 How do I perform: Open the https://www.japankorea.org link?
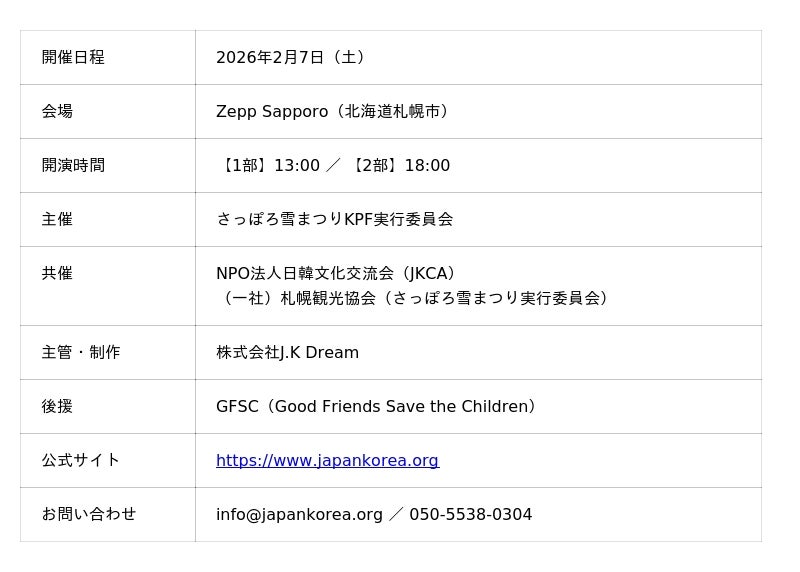click(327, 461)
